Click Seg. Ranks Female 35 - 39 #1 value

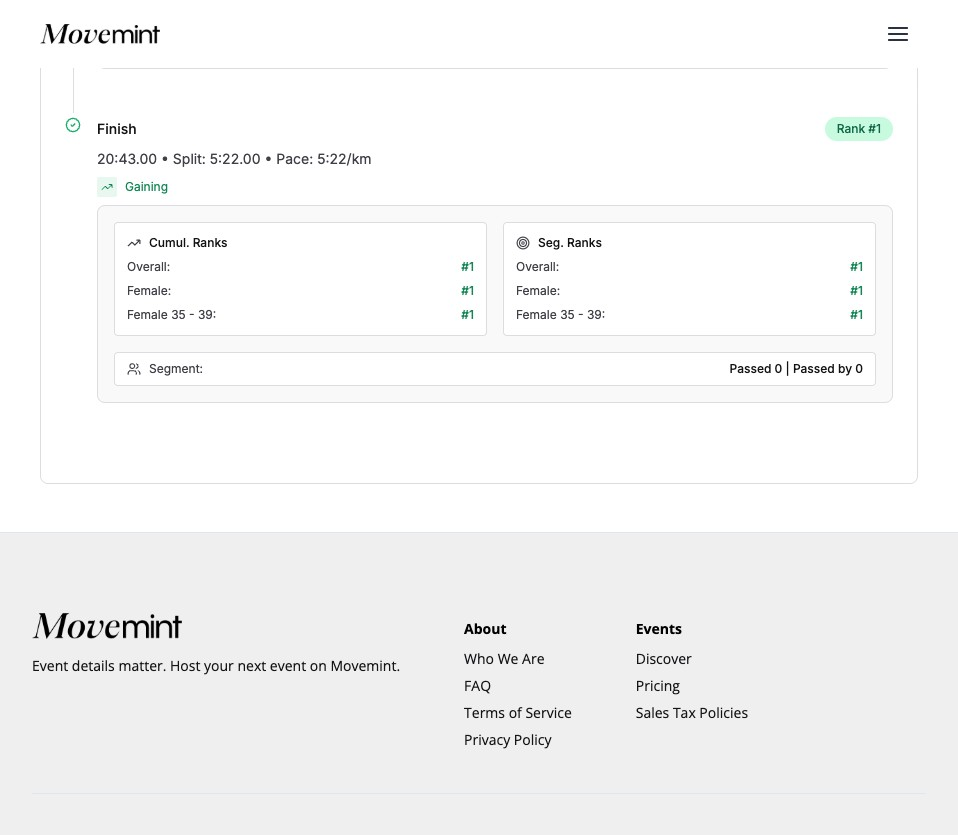click(856, 315)
